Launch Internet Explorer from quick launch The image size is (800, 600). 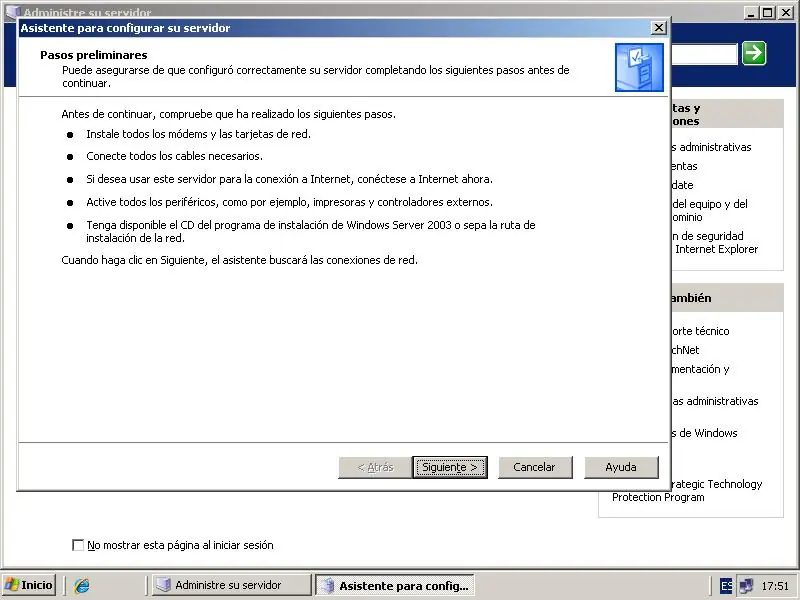tap(82, 585)
